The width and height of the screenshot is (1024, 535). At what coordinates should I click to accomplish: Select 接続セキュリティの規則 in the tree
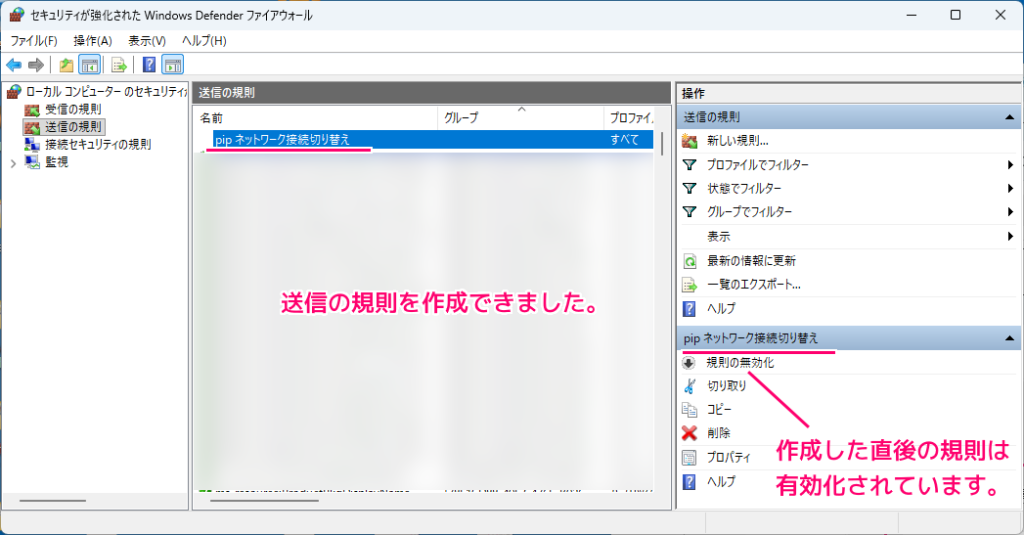click(x=98, y=144)
